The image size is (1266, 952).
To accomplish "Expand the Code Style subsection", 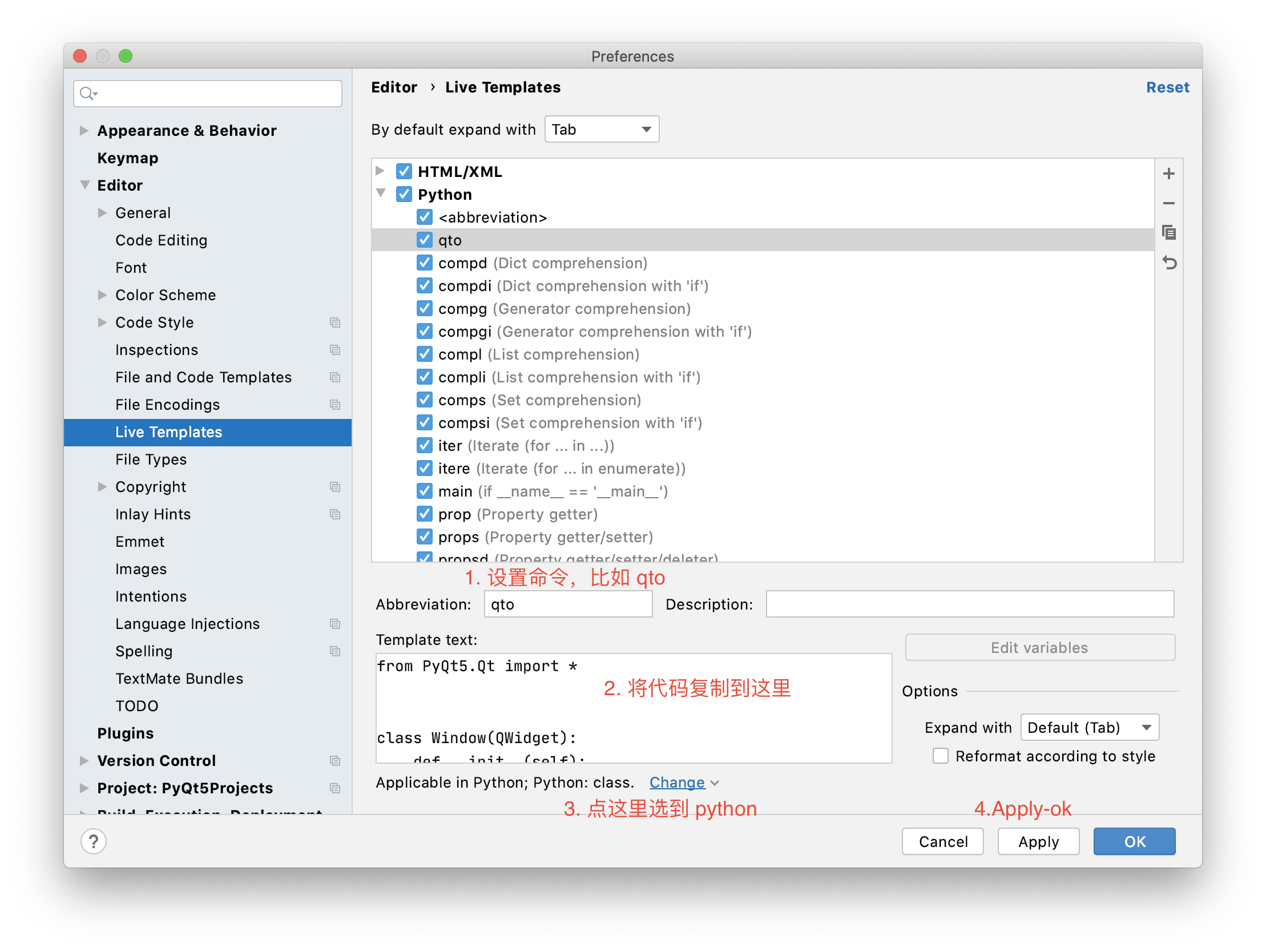I will pyautogui.click(x=102, y=322).
